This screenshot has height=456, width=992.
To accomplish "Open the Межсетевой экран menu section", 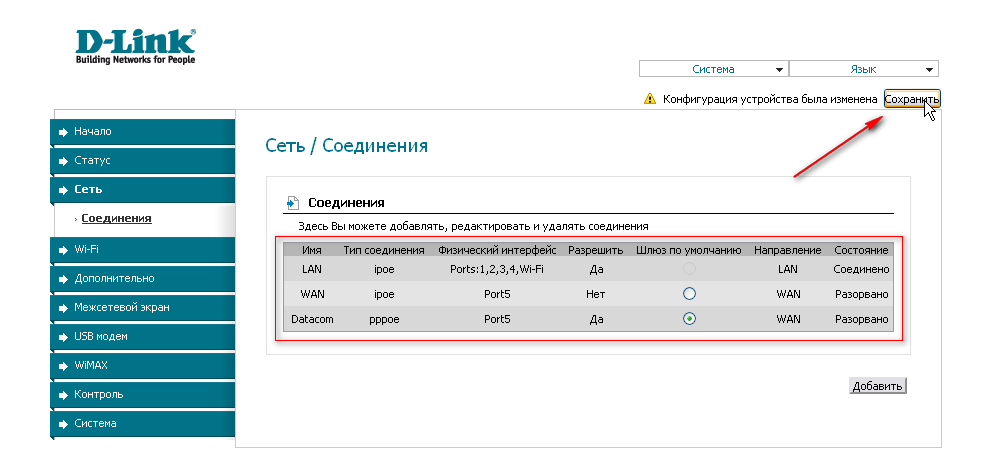I will click(142, 307).
